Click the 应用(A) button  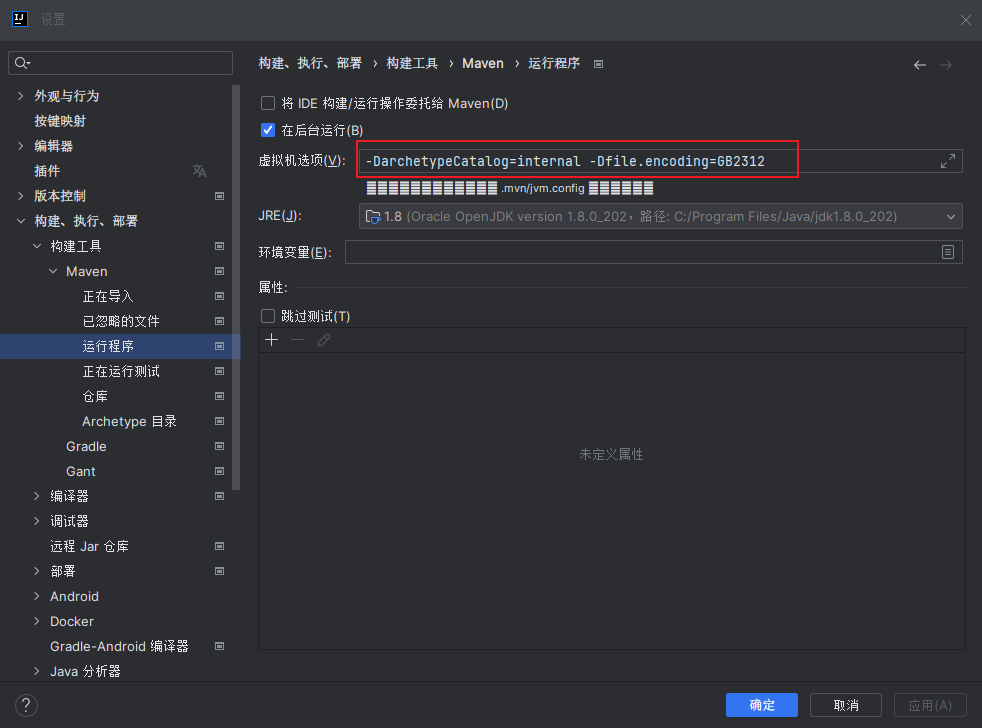(929, 705)
